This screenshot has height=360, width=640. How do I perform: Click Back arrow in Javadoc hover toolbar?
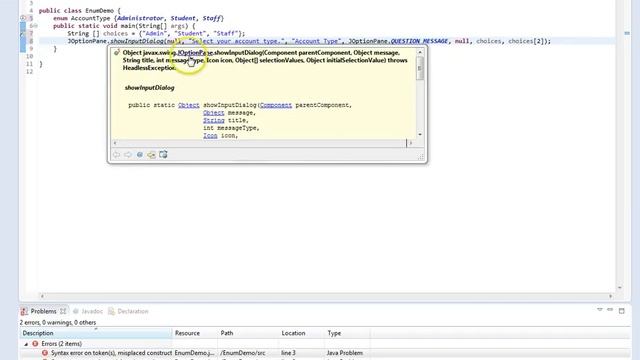click(x=116, y=155)
